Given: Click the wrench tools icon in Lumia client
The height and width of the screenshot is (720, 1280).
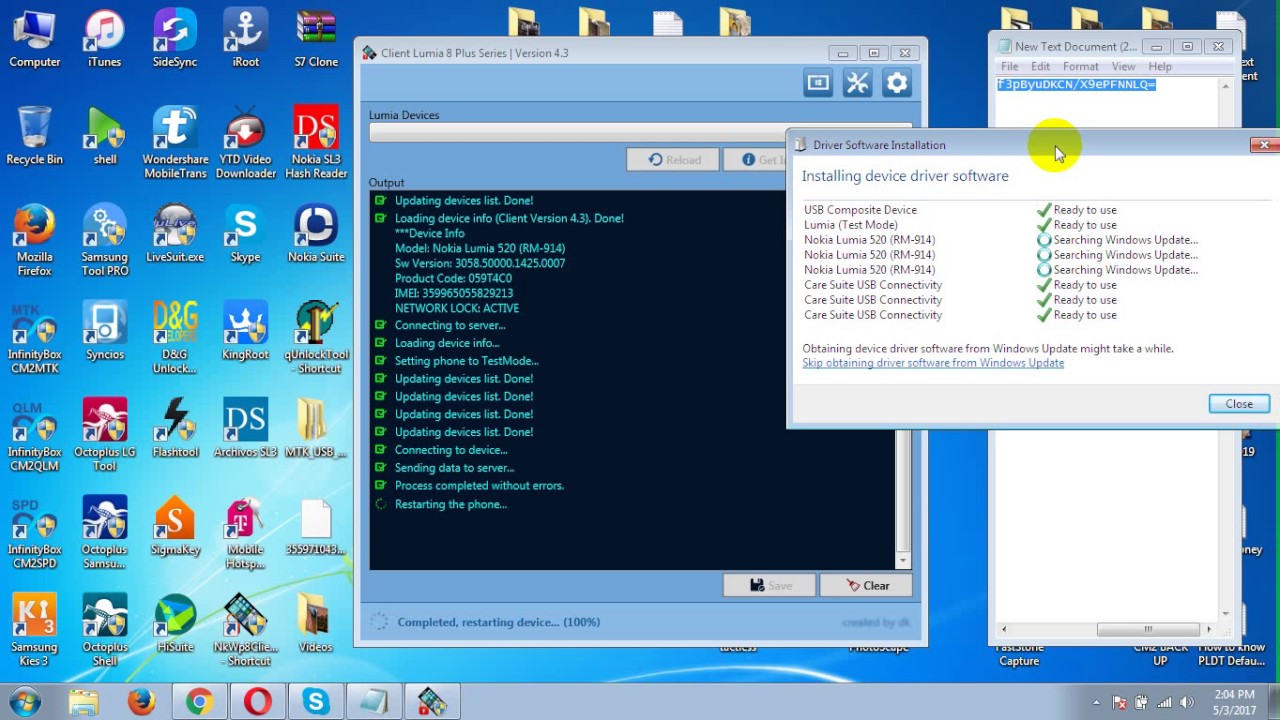Looking at the screenshot, I should coord(857,84).
